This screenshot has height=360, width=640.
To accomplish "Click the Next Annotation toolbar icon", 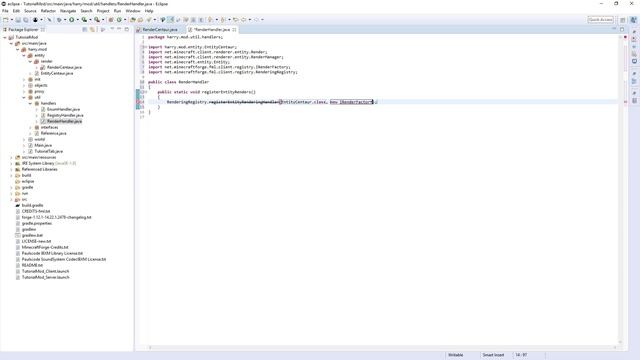I will coord(211,20).
